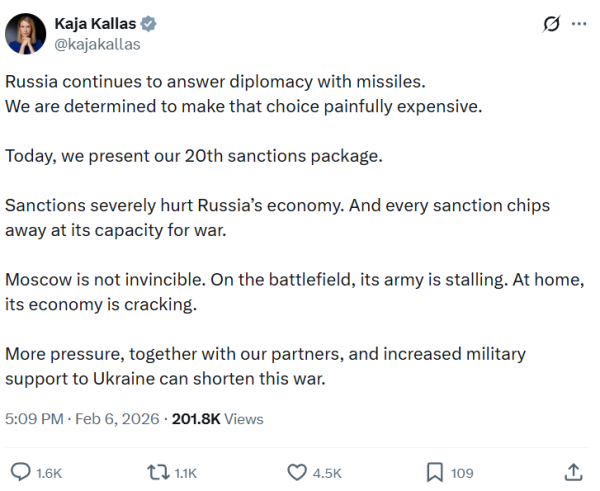600x491 pixels.
Task: Click the 5:09 PM Feb 6, 2026 timestamp
Action: click(x=83, y=419)
